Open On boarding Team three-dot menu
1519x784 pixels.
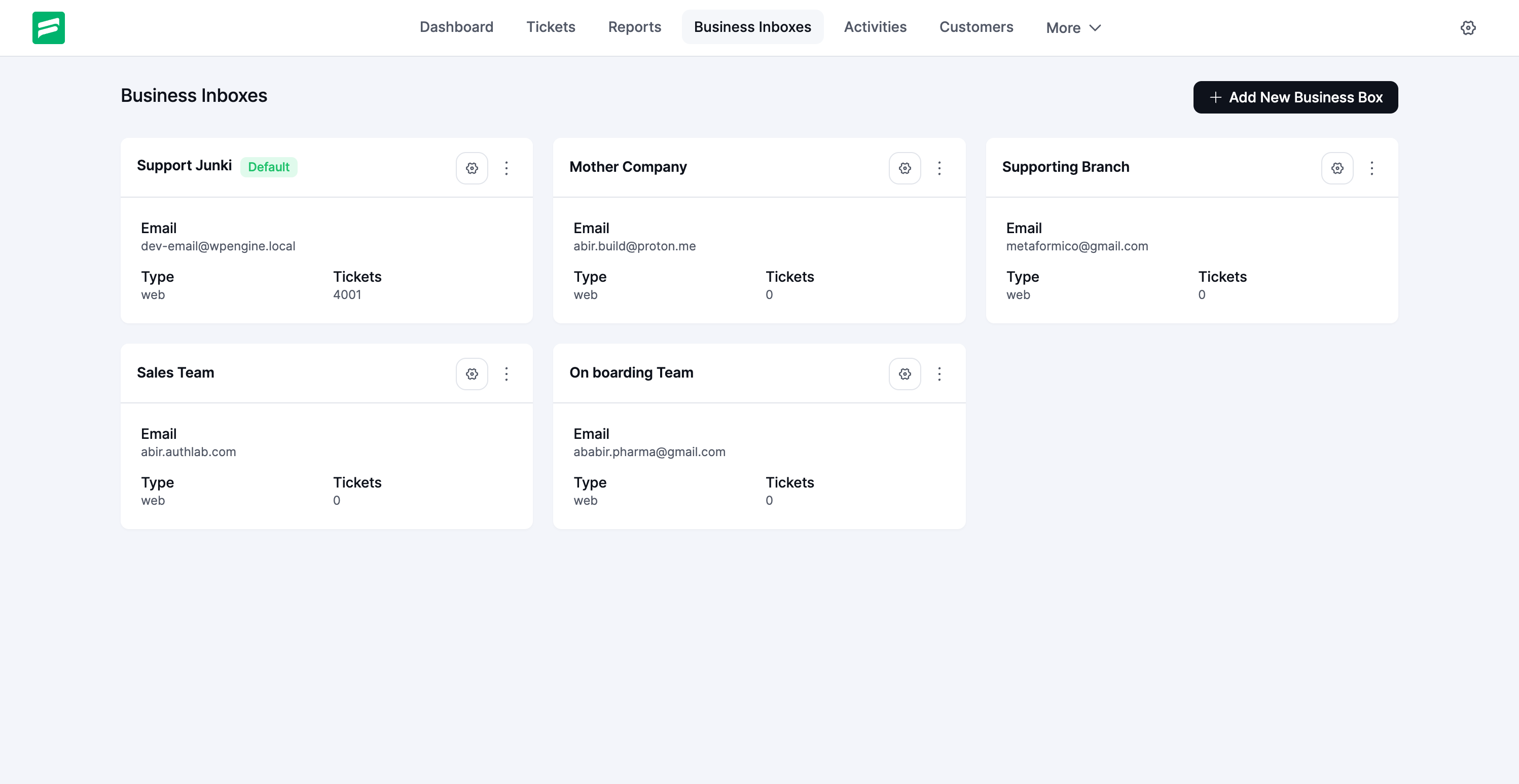[939, 374]
